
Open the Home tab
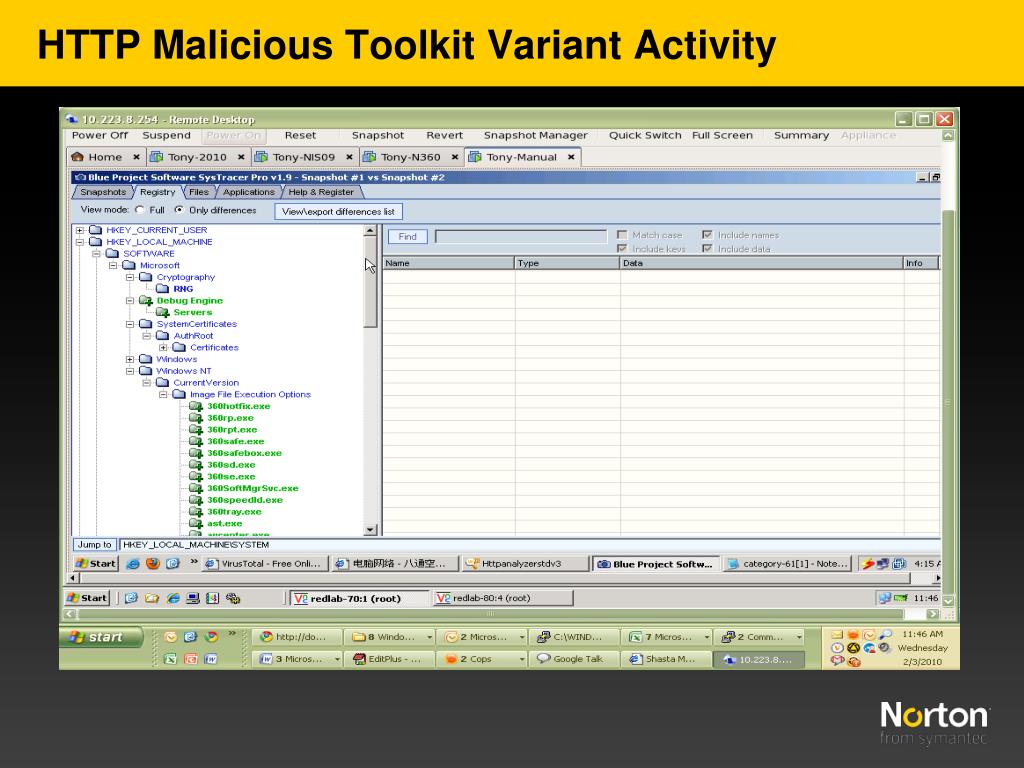click(x=105, y=157)
